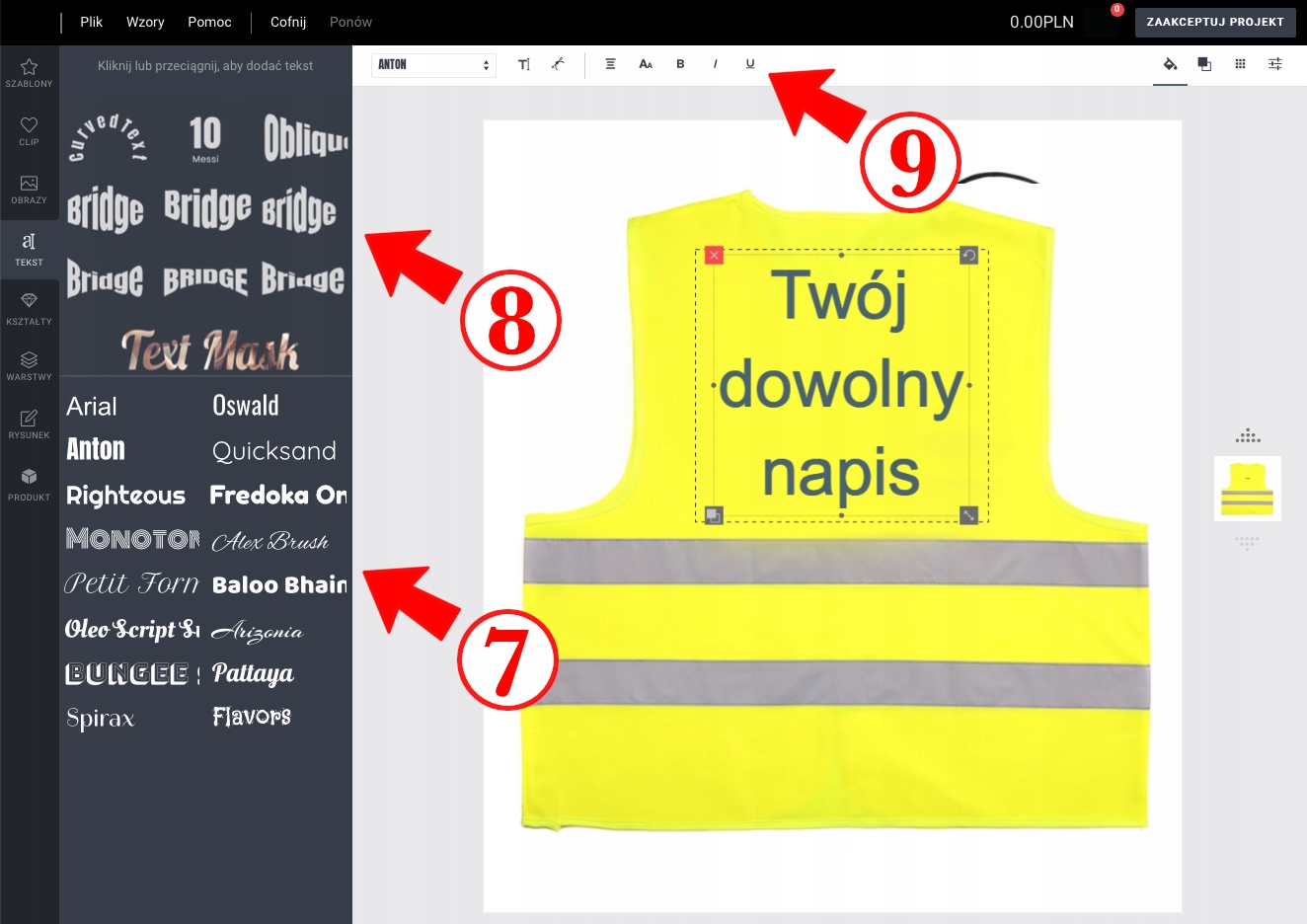This screenshot has width=1307, height=924.
Task: Open the Produkt panel in sidebar
Action: (30, 484)
